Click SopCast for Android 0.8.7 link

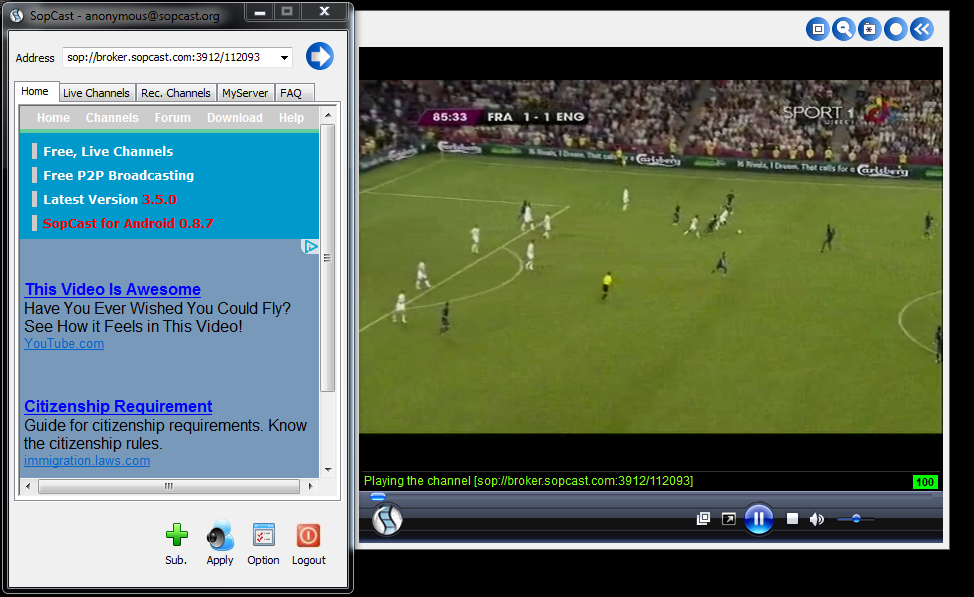click(128, 223)
